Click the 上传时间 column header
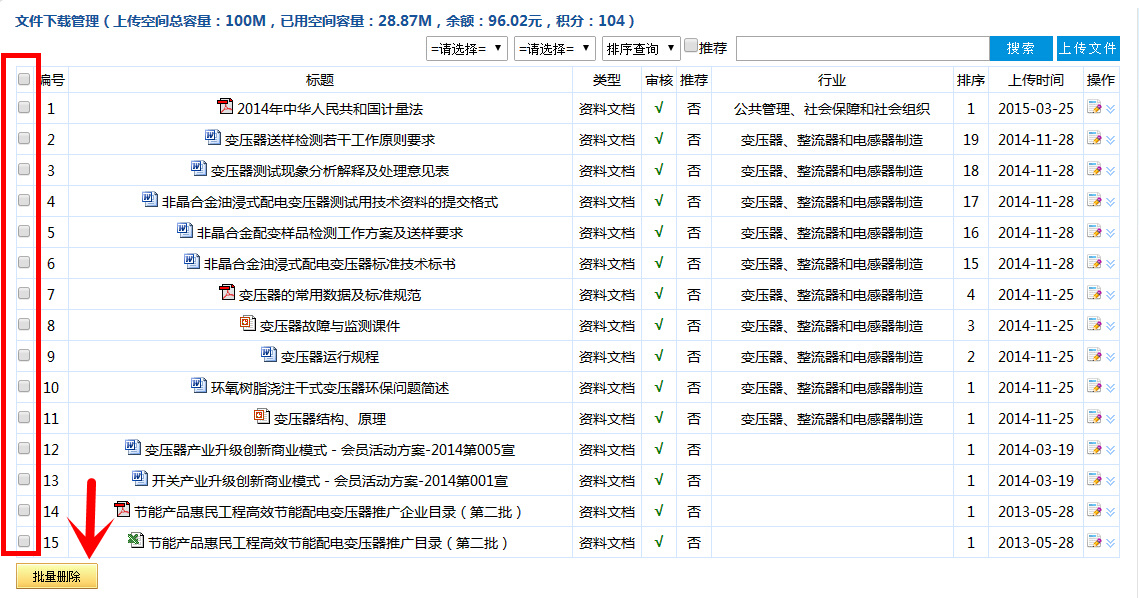This screenshot has width=1139, height=598. coord(1036,80)
